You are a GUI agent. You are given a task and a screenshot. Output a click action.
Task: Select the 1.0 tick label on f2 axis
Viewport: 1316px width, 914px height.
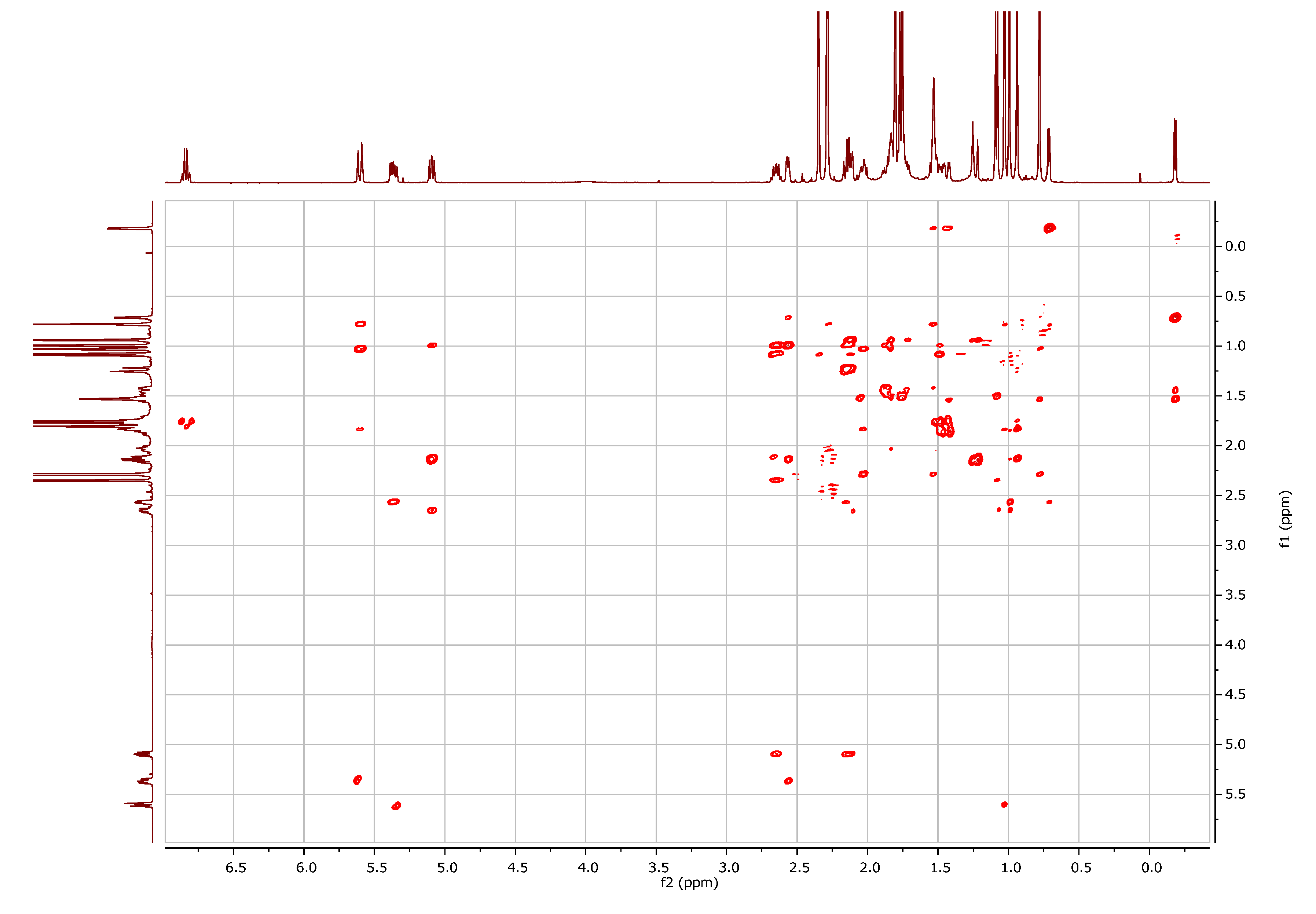(1011, 868)
